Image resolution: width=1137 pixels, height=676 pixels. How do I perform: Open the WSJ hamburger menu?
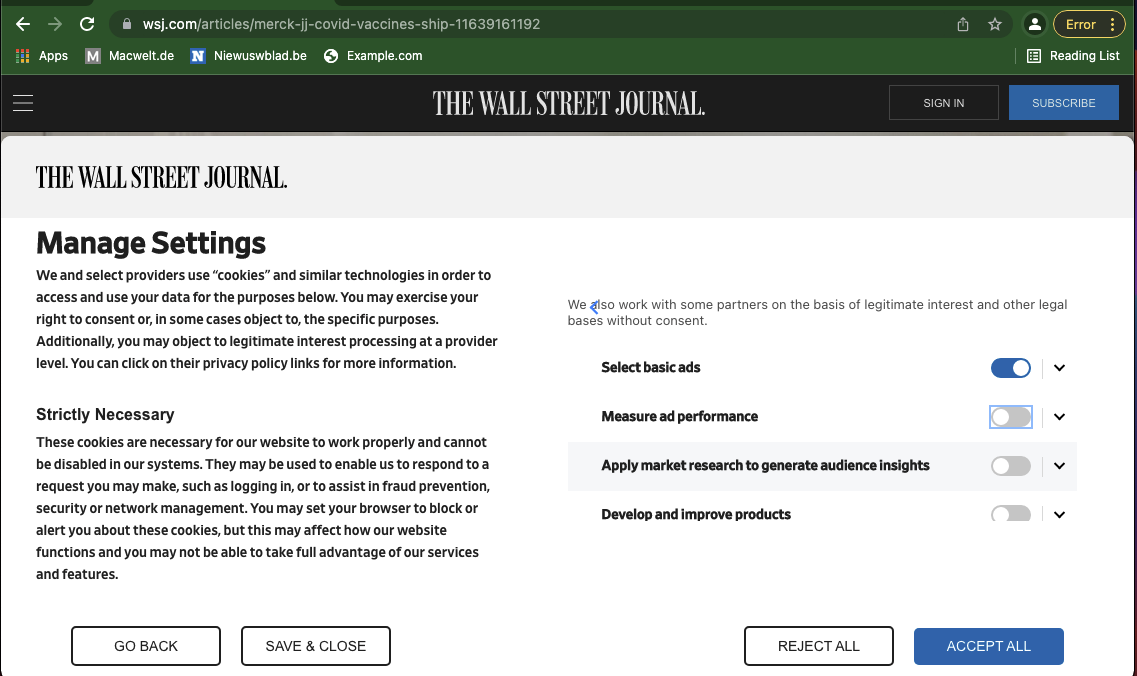pyautogui.click(x=23, y=103)
